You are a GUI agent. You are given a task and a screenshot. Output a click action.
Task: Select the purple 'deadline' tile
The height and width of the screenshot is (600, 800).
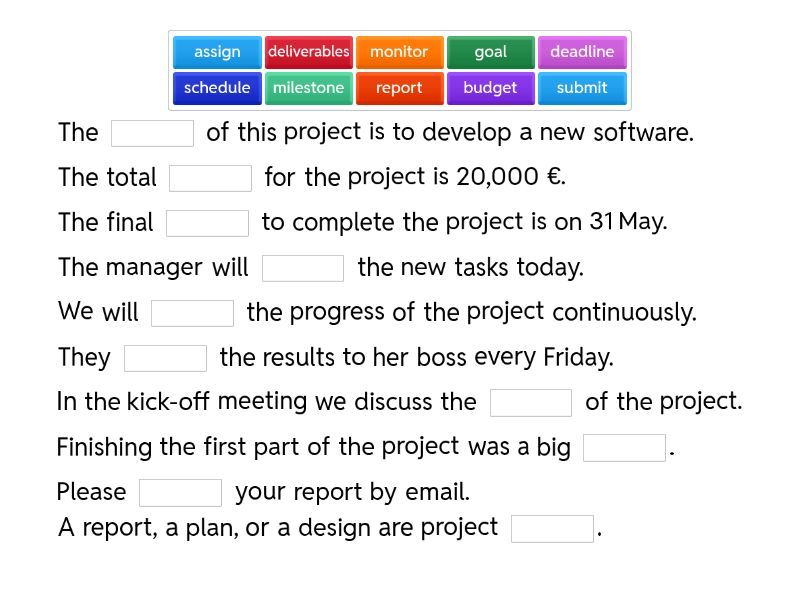(582, 52)
